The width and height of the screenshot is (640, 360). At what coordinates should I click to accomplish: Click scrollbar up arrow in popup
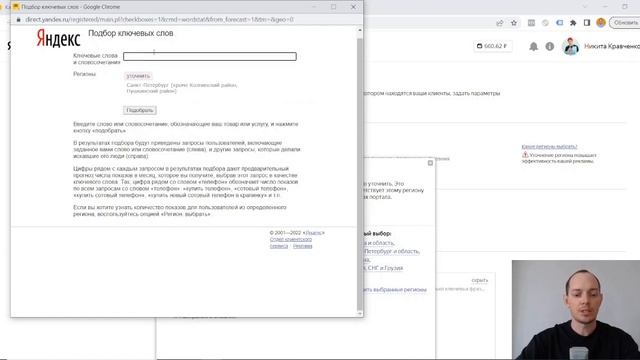click(x=360, y=30)
